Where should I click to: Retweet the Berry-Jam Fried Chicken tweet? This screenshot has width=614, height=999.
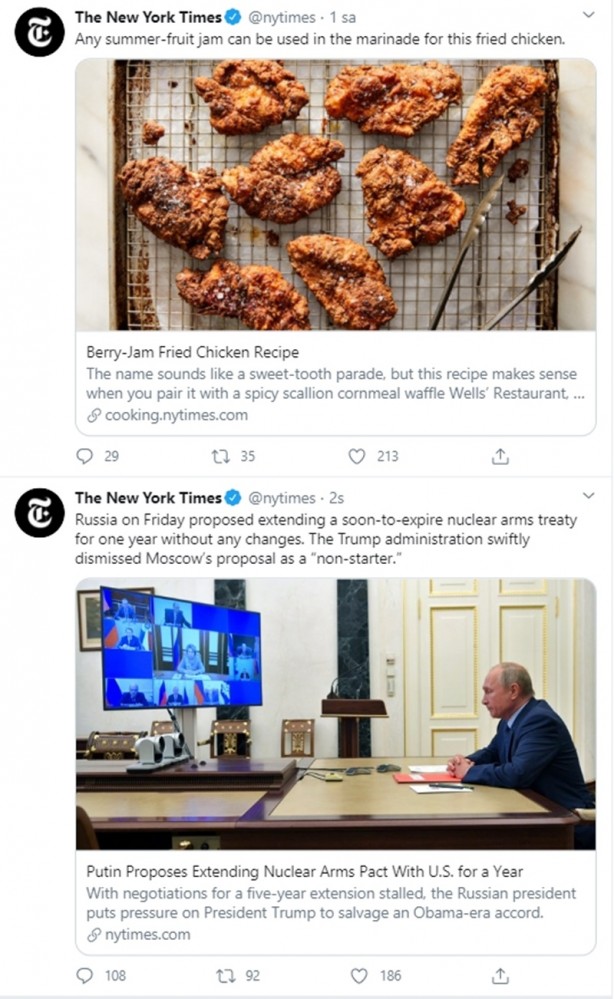pyautogui.click(x=221, y=456)
